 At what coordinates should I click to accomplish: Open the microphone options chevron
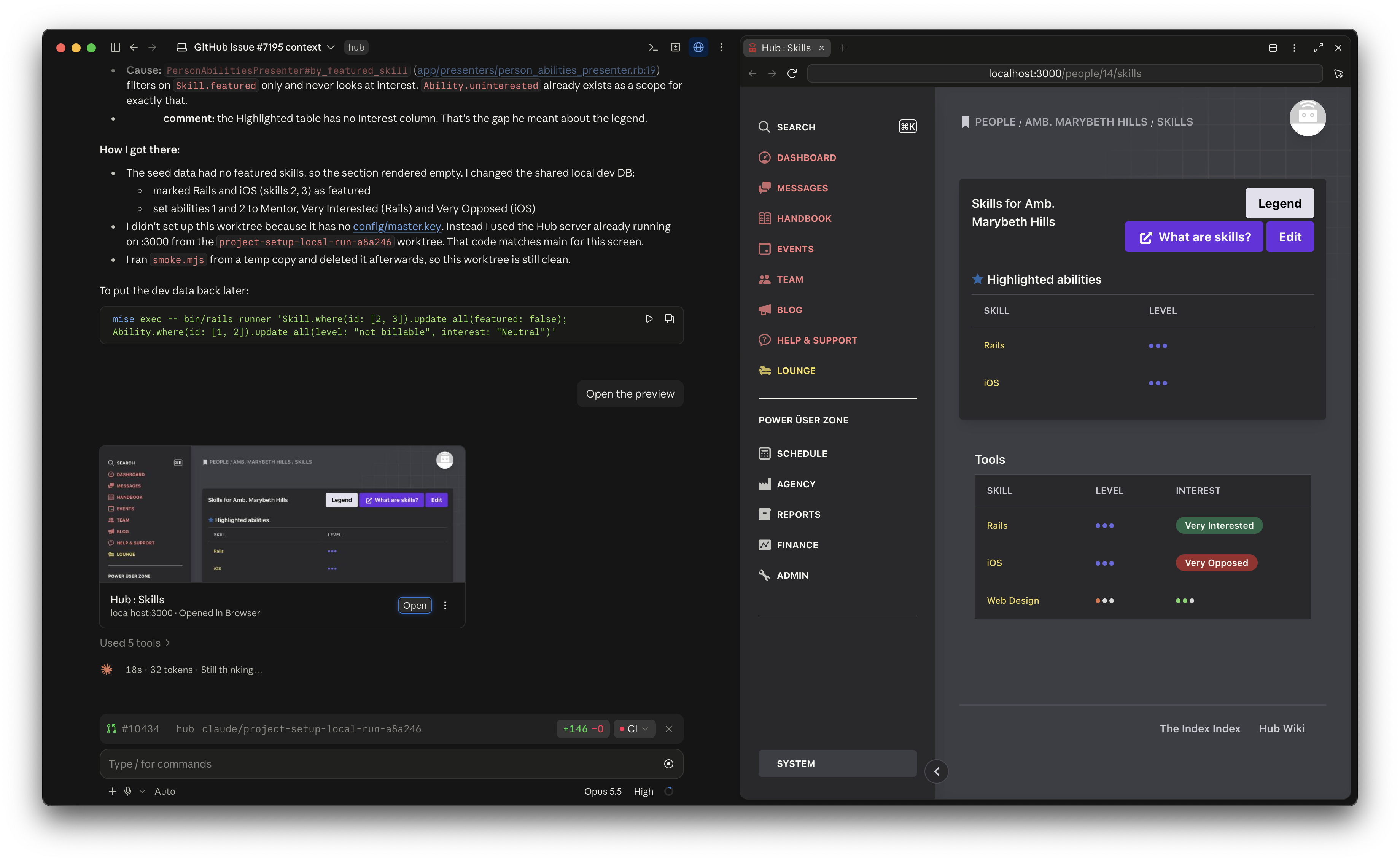[142, 791]
